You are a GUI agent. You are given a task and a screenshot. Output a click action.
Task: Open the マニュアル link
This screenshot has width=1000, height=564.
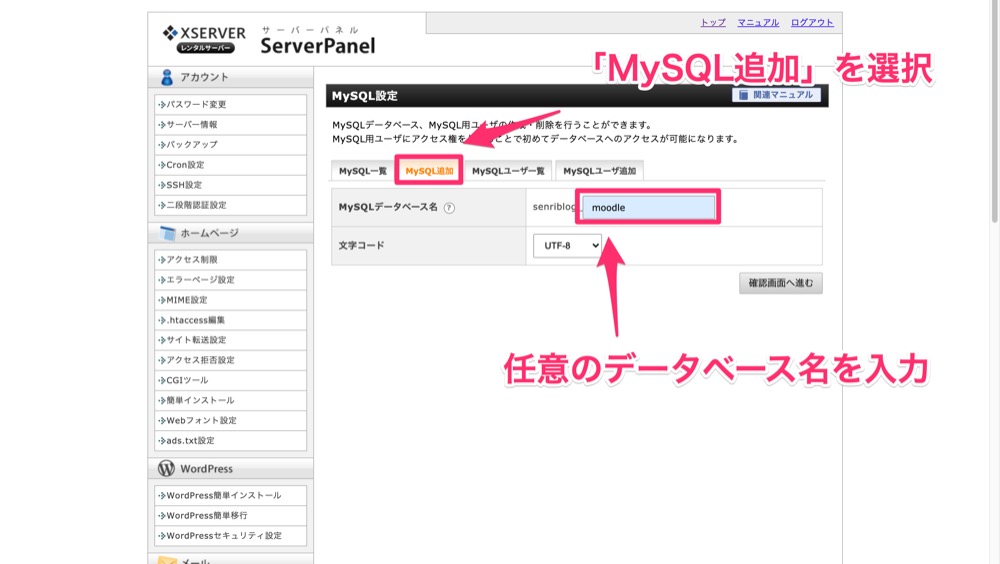(x=758, y=22)
